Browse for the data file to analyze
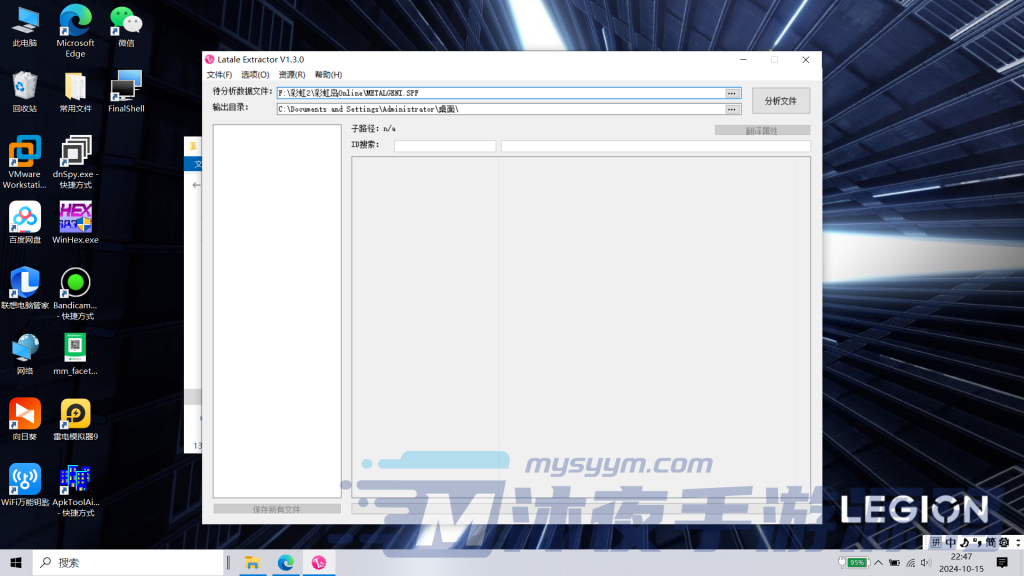 pyautogui.click(x=733, y=93)
